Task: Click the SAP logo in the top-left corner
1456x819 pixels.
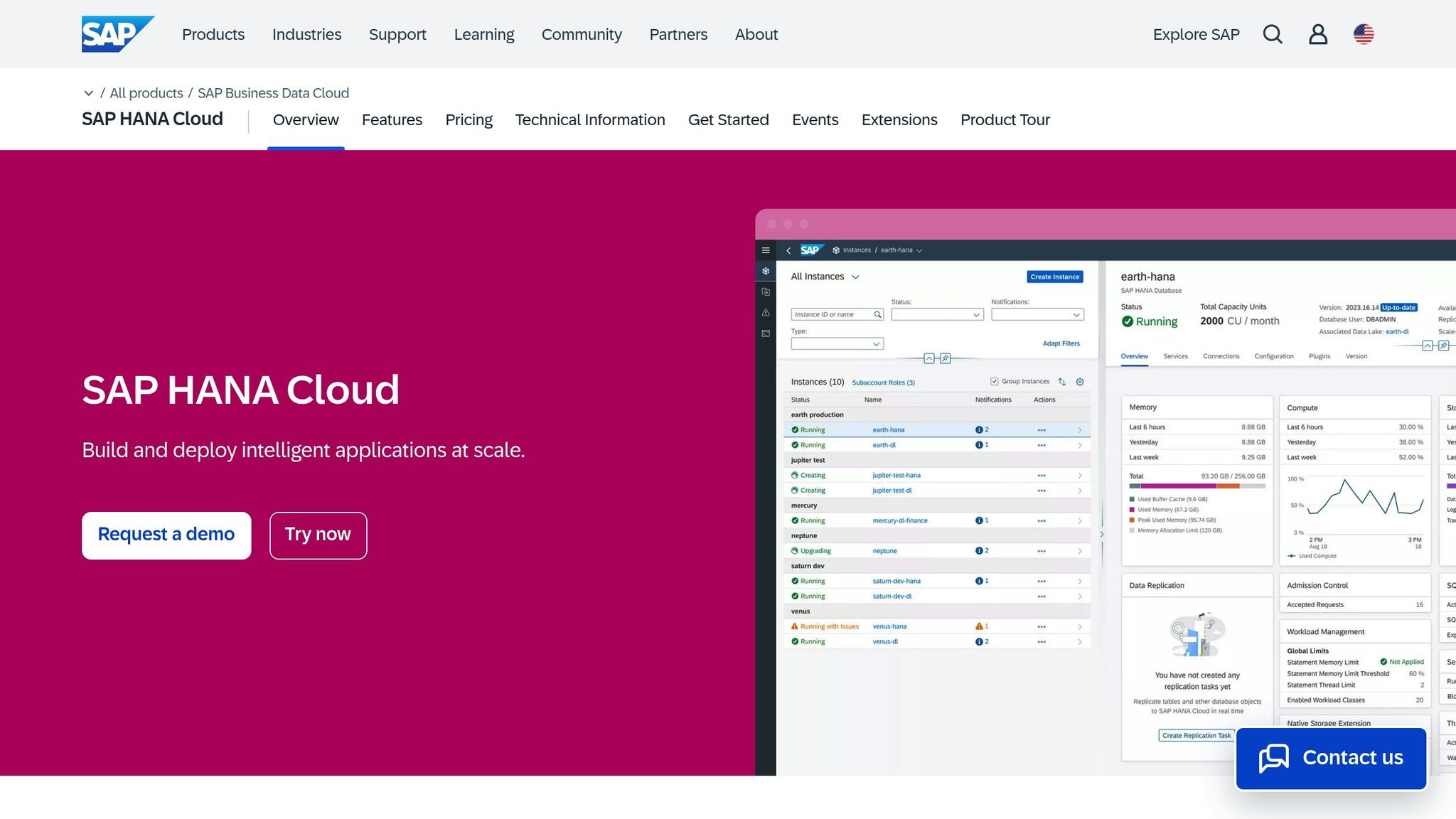Action: point(117,33)
